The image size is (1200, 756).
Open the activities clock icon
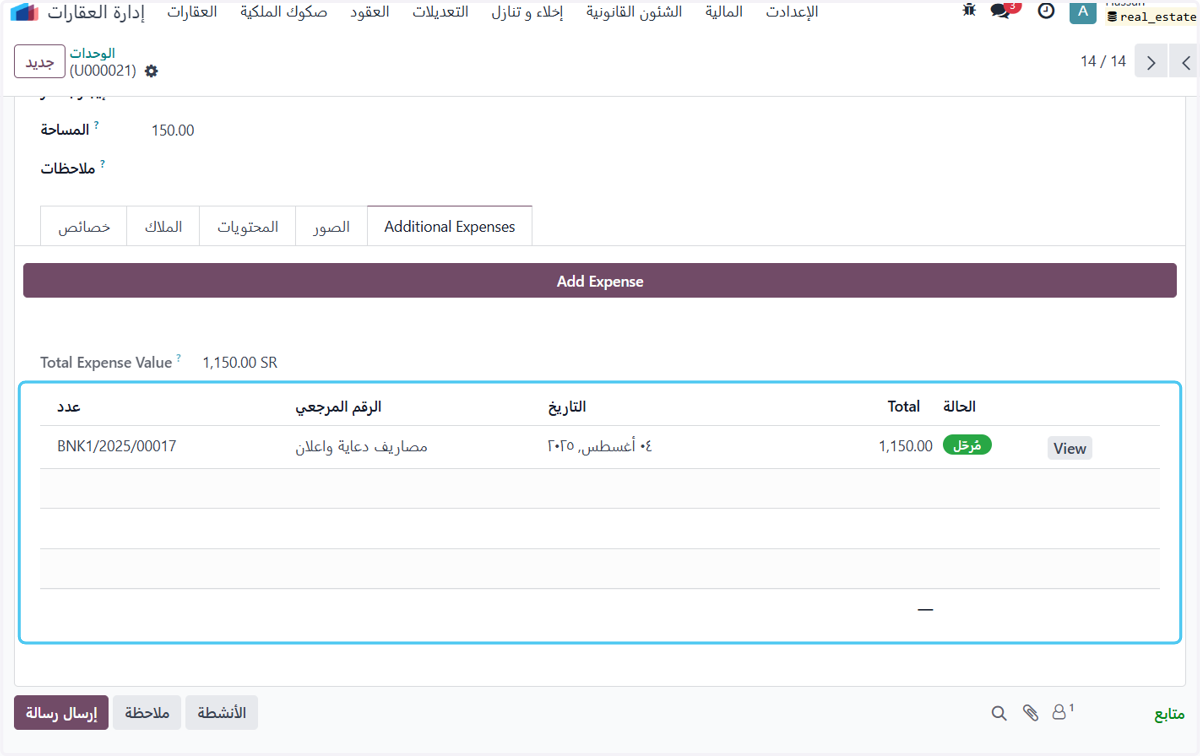tap(1046, 10)
